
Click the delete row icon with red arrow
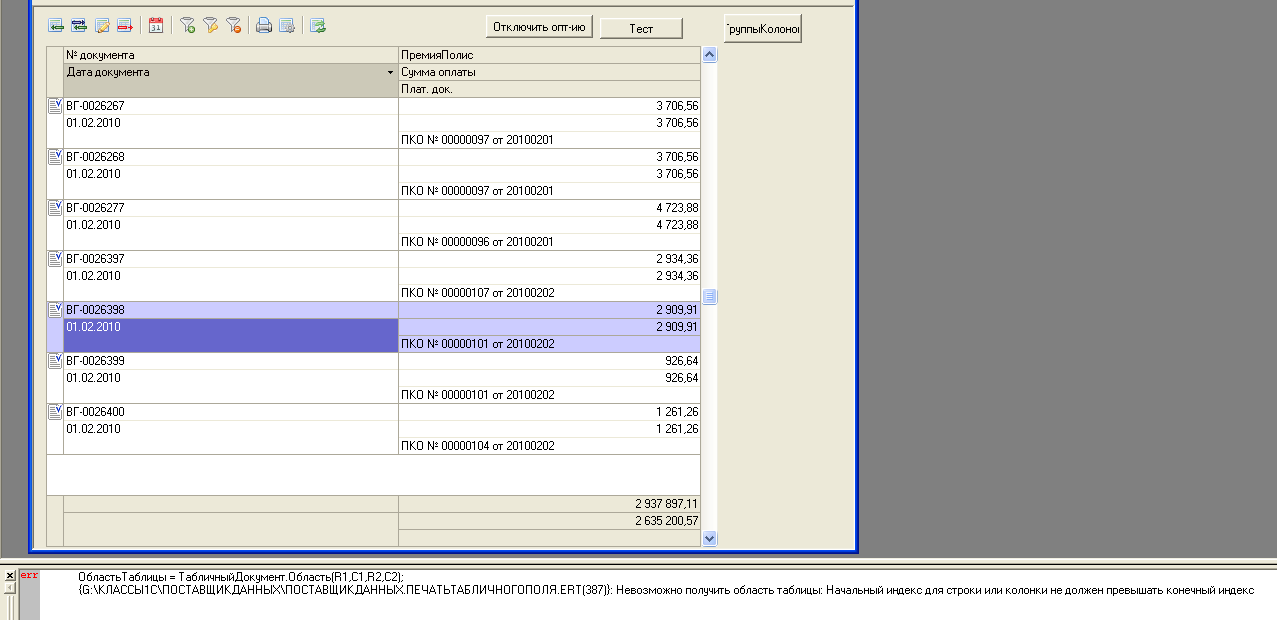tap(125, 26)
